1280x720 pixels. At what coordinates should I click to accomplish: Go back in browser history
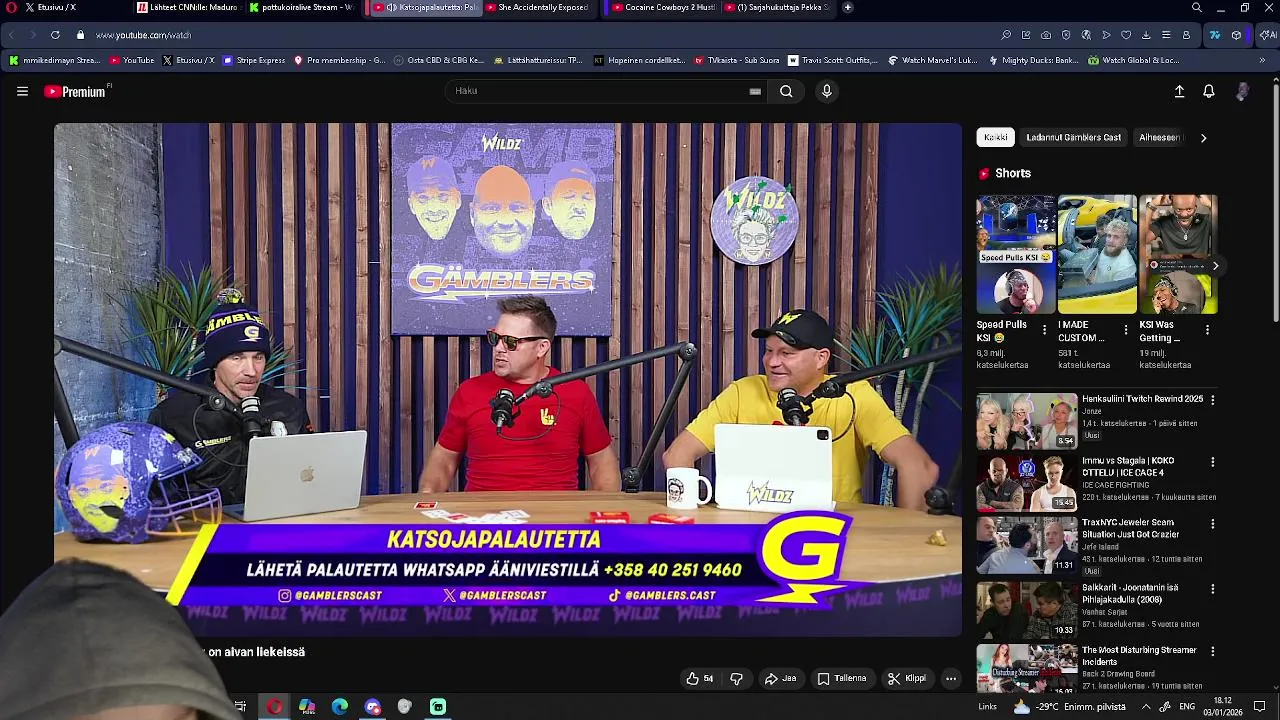[11, 35]
